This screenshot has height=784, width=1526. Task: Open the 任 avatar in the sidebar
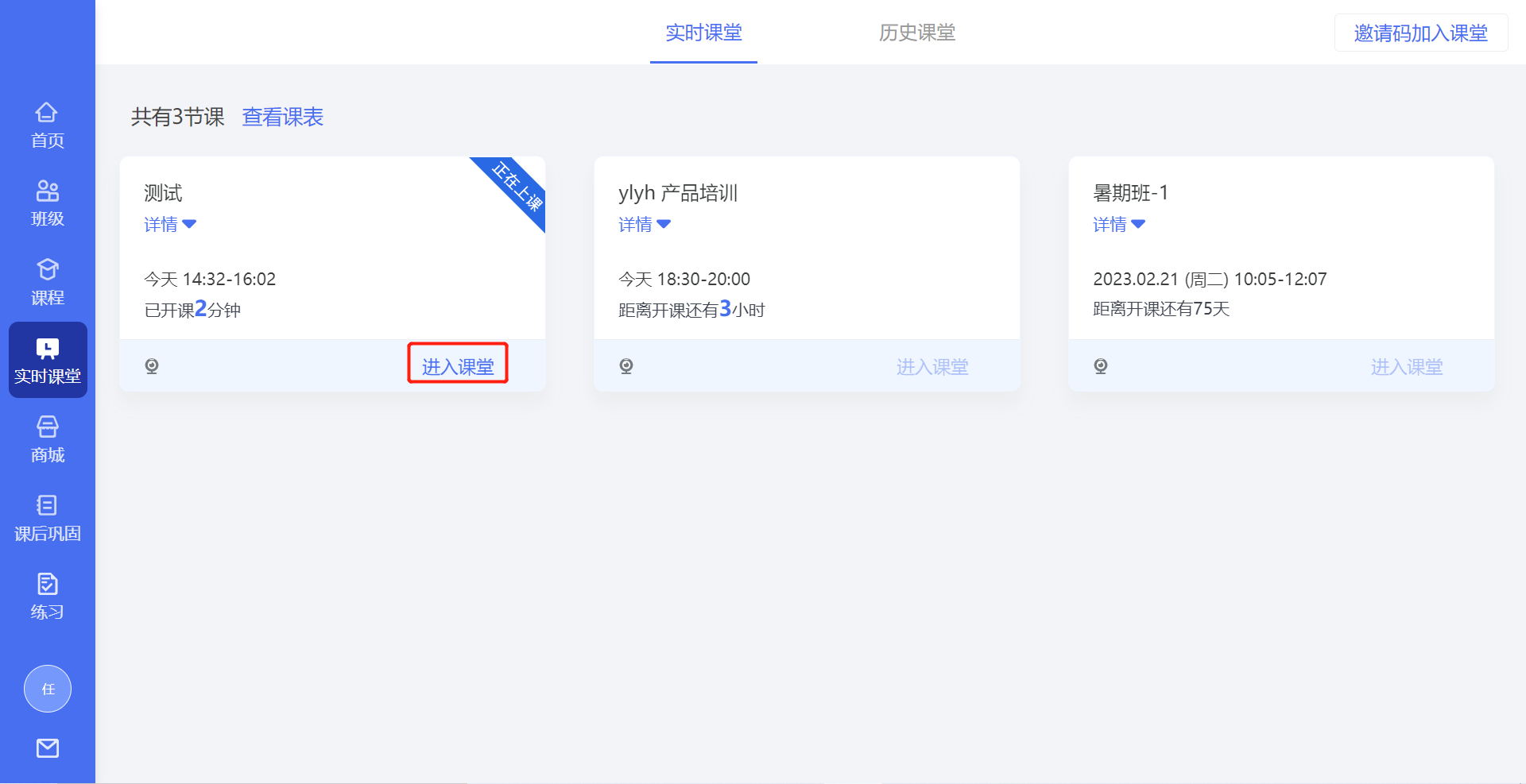point(47,688)
